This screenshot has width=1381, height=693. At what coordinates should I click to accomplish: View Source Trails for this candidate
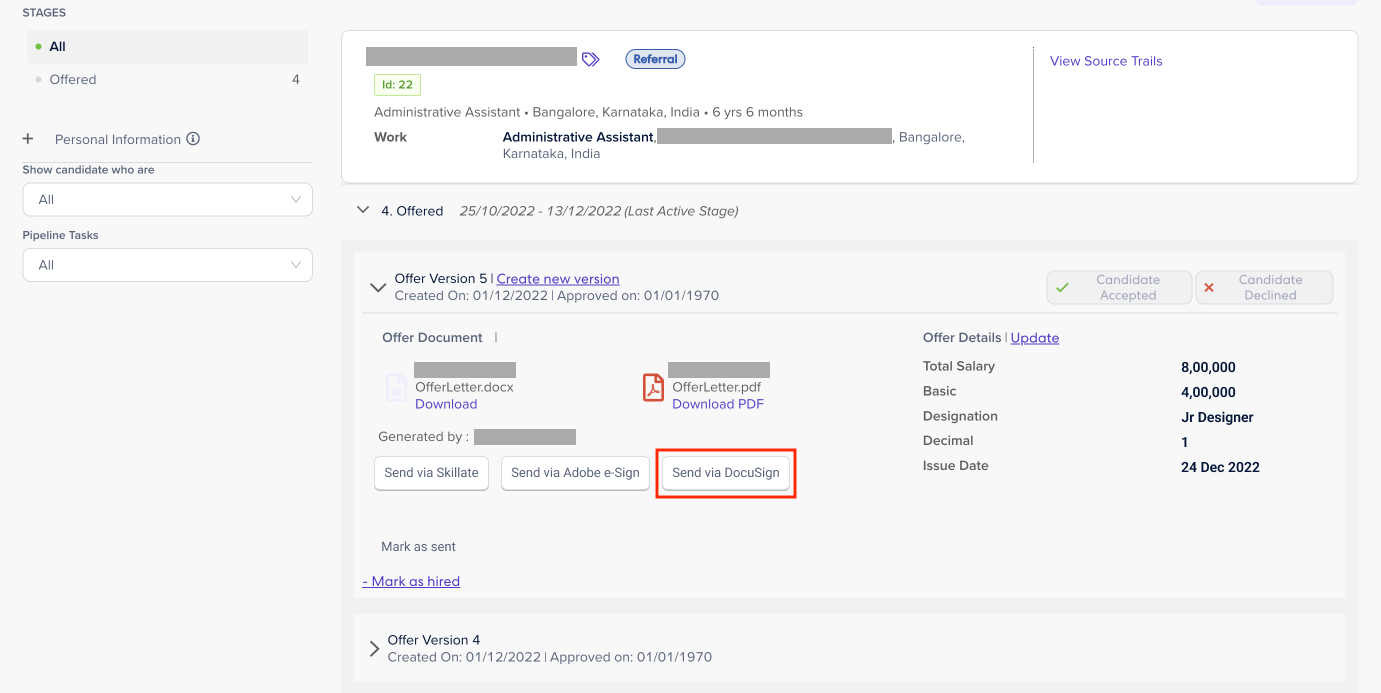point(1106,61)
